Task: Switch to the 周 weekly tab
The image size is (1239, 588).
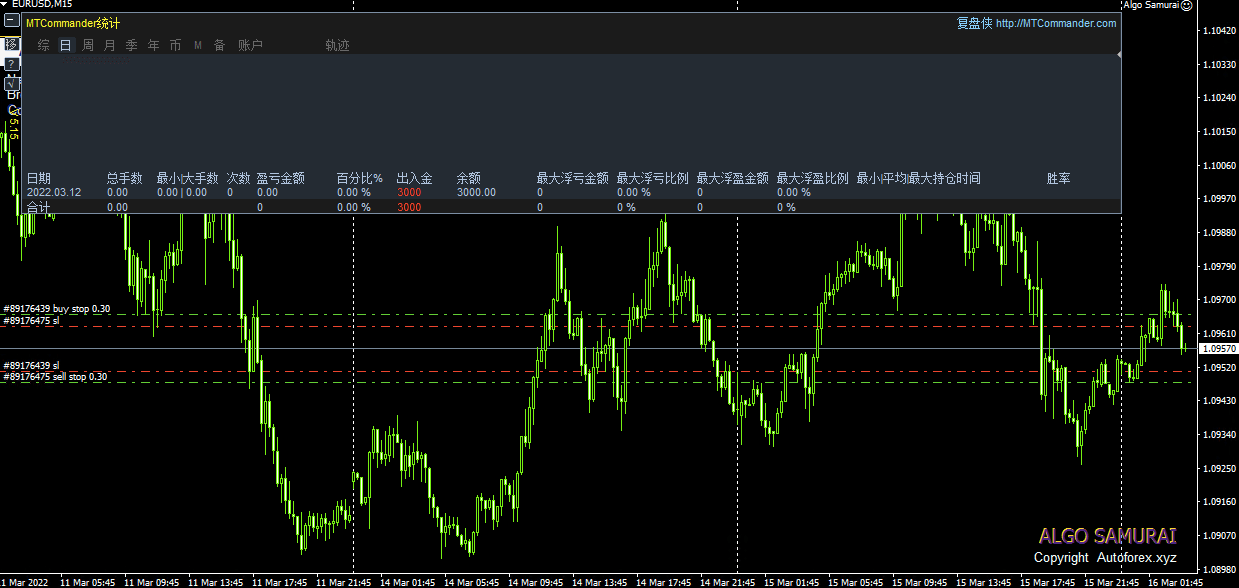Action: 88,45
